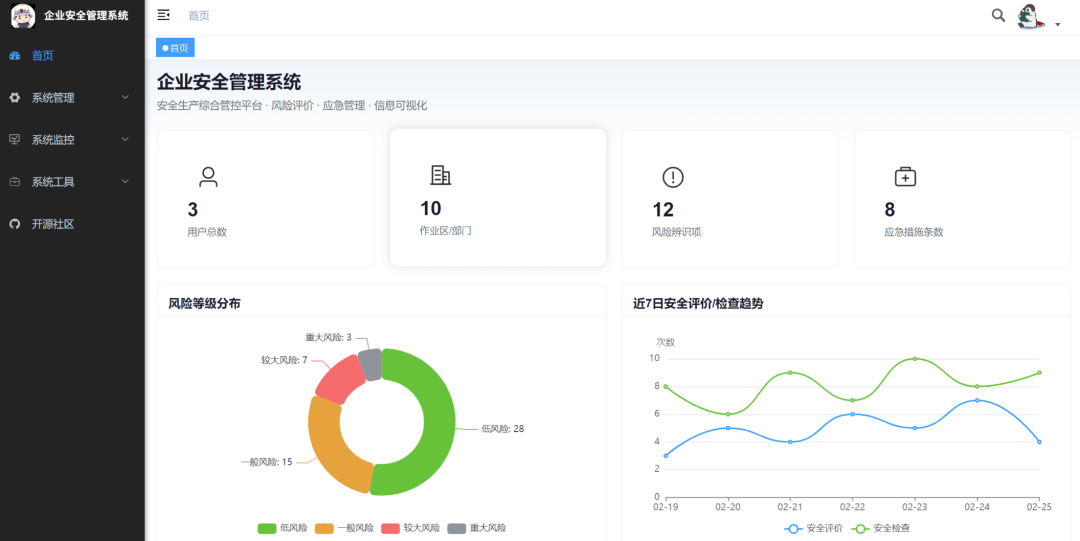Click the monitor icon for 系统监控
This screenshot has height=541, width=1080.
pyautogui.click(x=14, y=140)
